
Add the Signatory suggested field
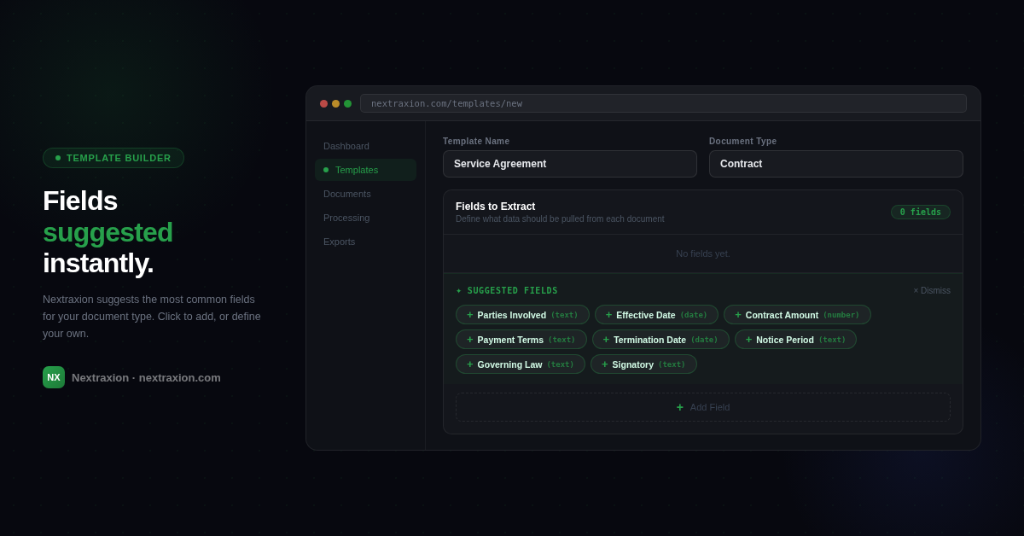pyautogui.click(x=643, y=364)
